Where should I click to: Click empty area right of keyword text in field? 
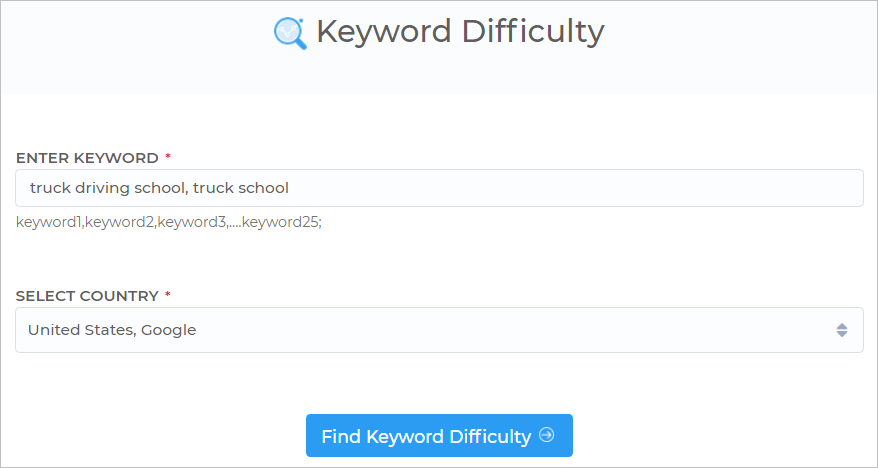click(x=577, y=188)
